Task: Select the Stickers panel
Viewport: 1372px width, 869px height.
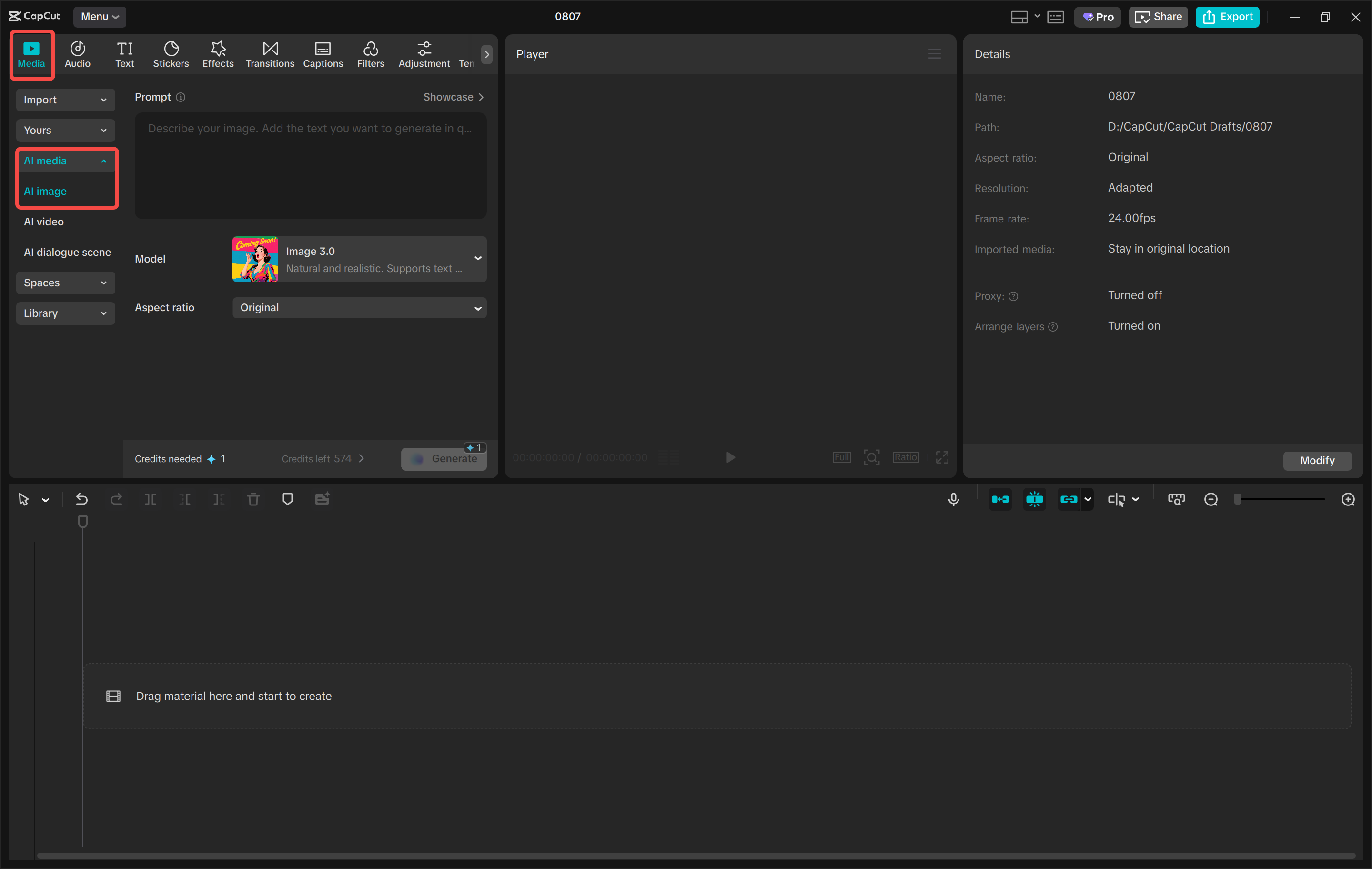Action: click(x=171, y=54)
